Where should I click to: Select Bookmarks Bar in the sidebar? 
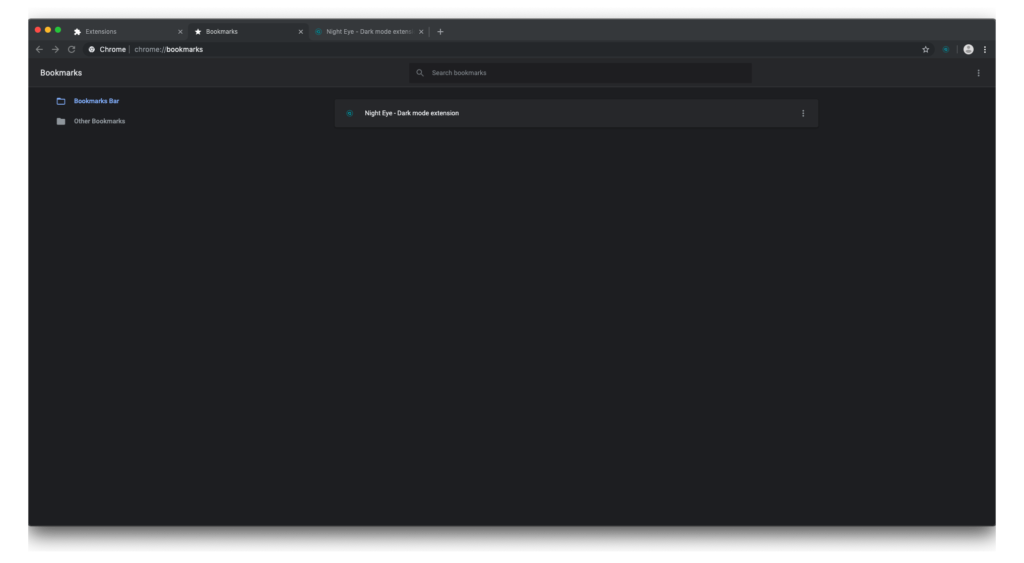tap(96, 101)
